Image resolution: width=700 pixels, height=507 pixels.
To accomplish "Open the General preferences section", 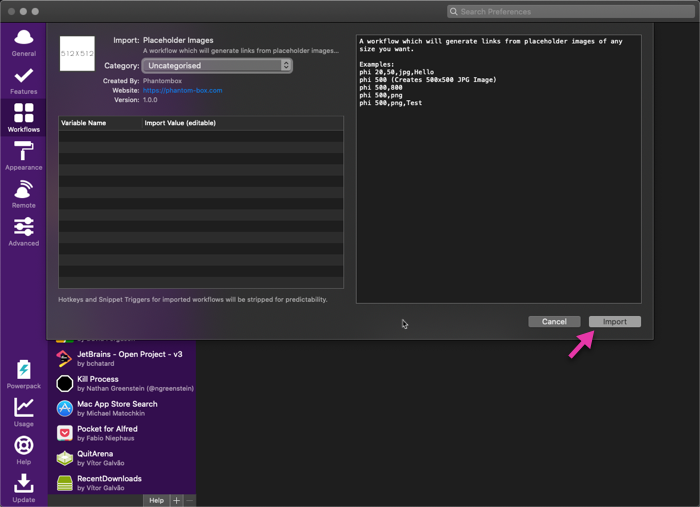I will point(24,43).
